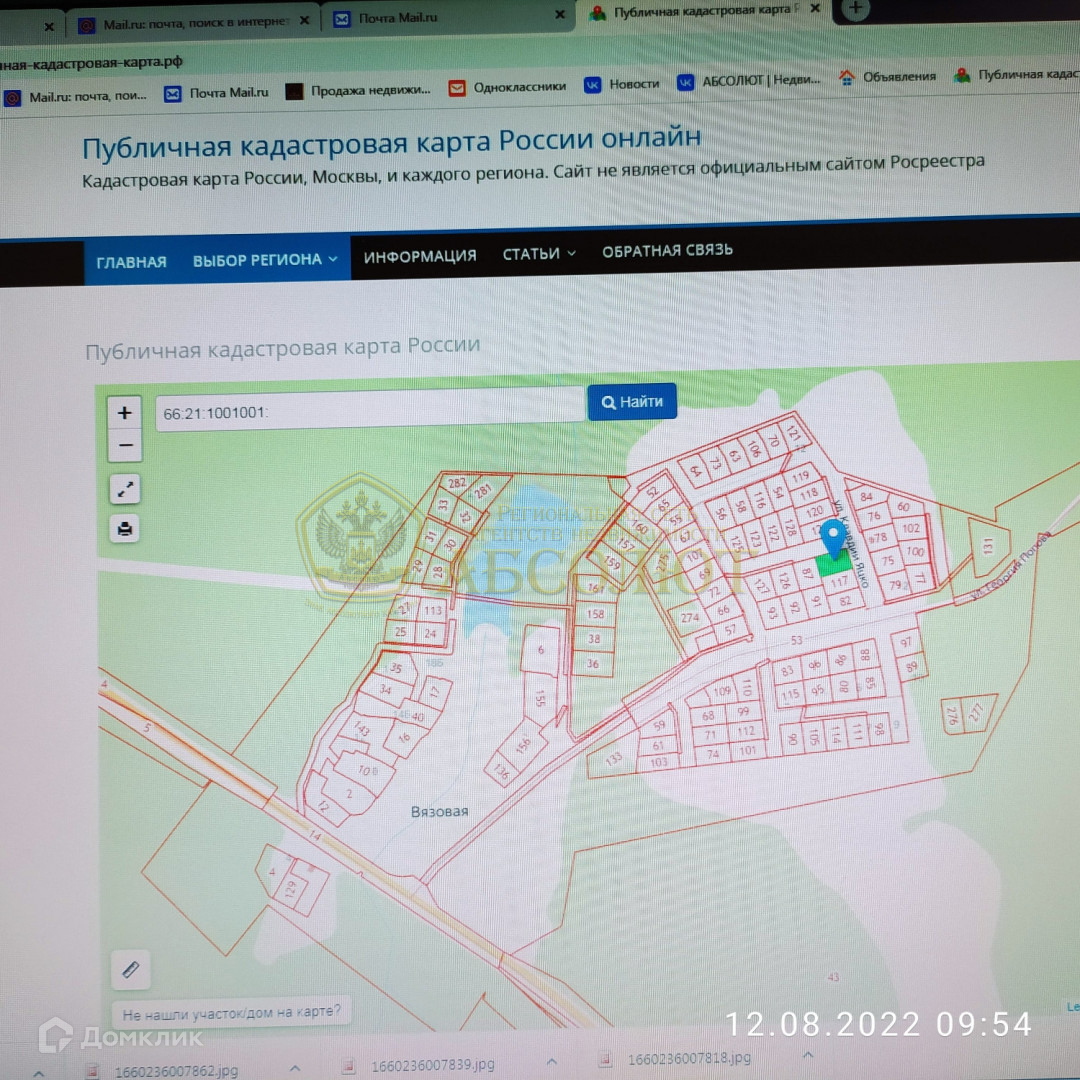Switch to Почта Mail.ru browser tab
The width and height of the screenshot is (1080, 1080).
coord(448,18)
